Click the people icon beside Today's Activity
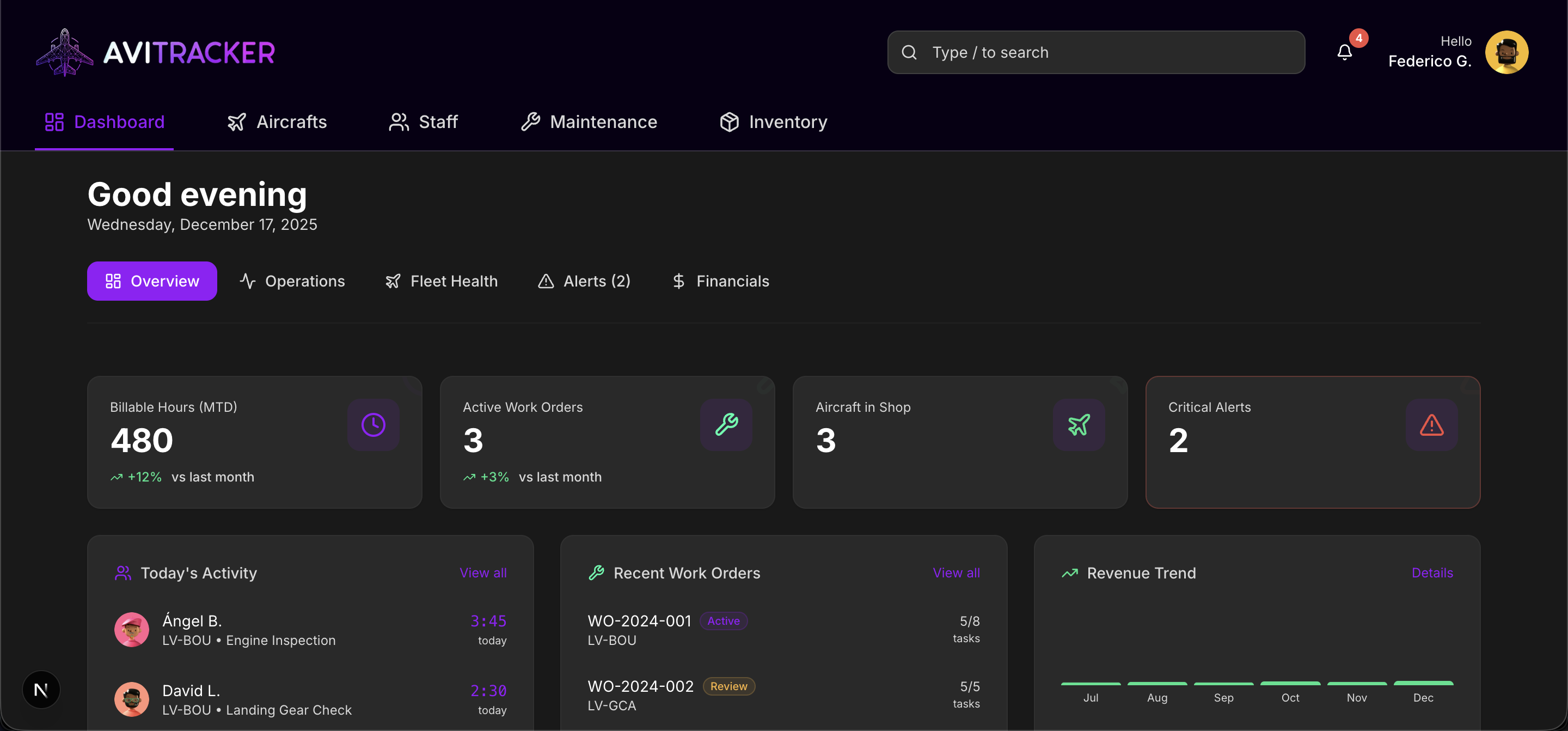This screenshot has height=731, width=1568. point(122,572)
